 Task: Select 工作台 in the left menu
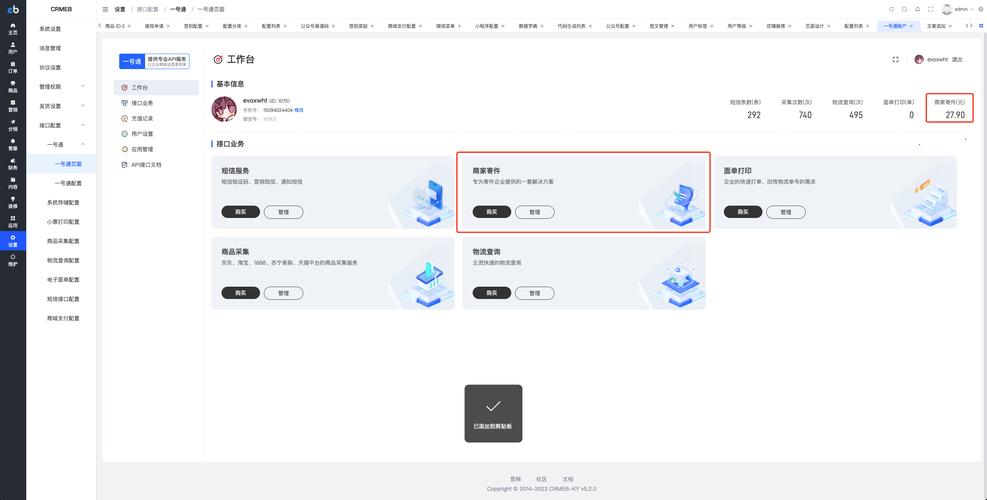156,88
